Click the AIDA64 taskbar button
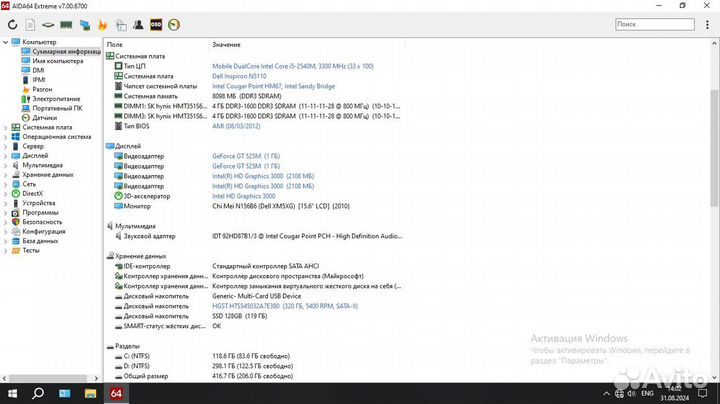The width and height of the screenshot is (720, 404). tap(116, 393)
